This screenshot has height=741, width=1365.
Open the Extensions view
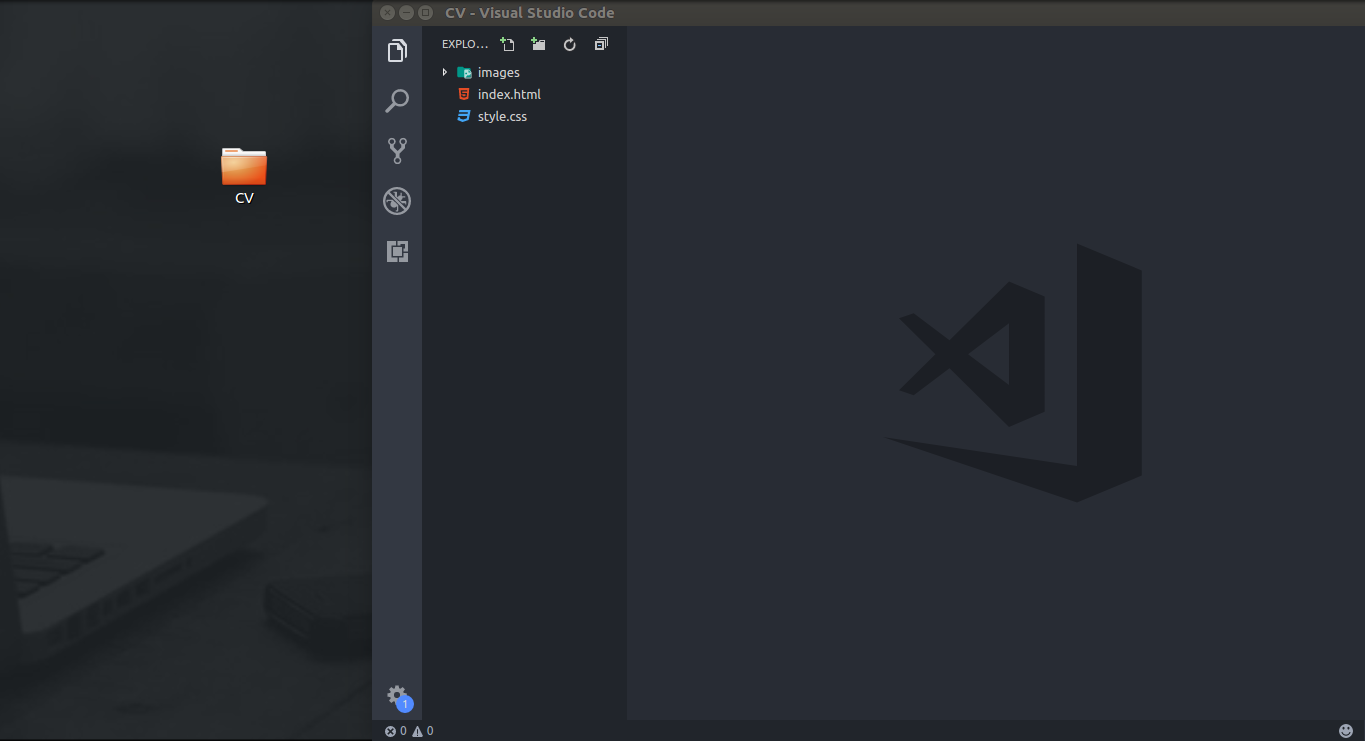[397, 251]
